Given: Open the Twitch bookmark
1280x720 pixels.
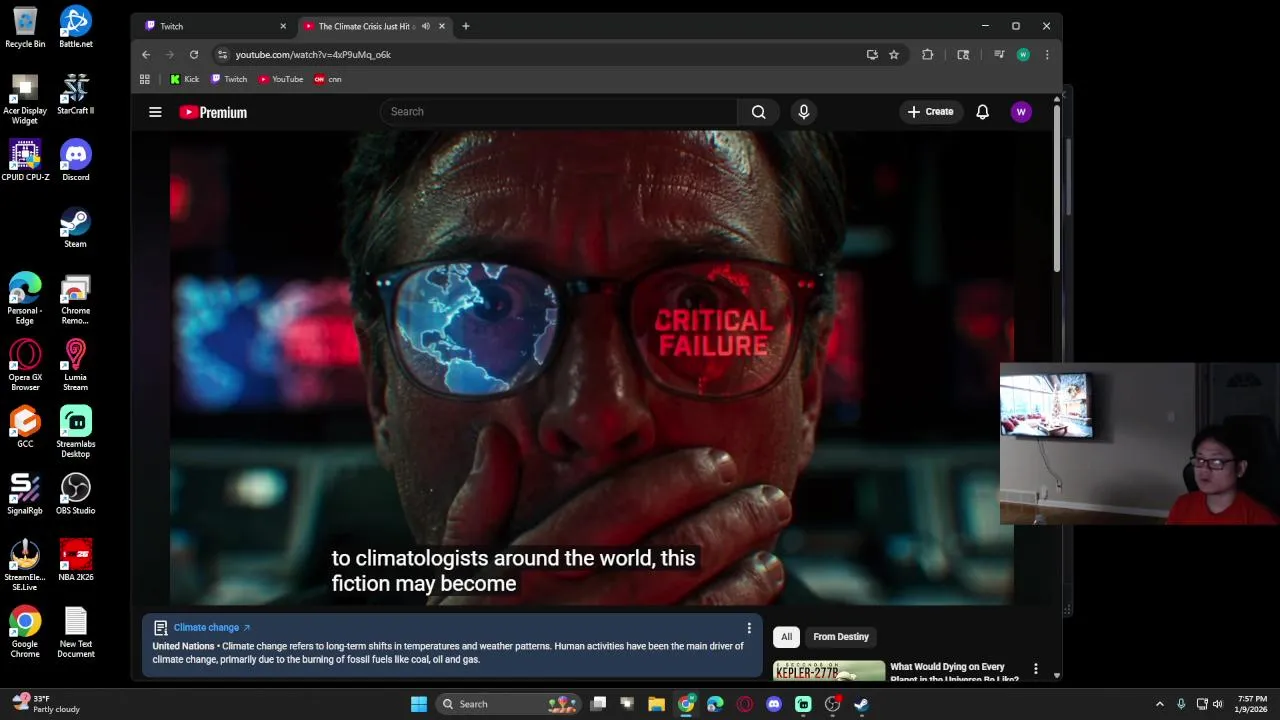Looking at the screenshot, I should [x=229, y=79].
